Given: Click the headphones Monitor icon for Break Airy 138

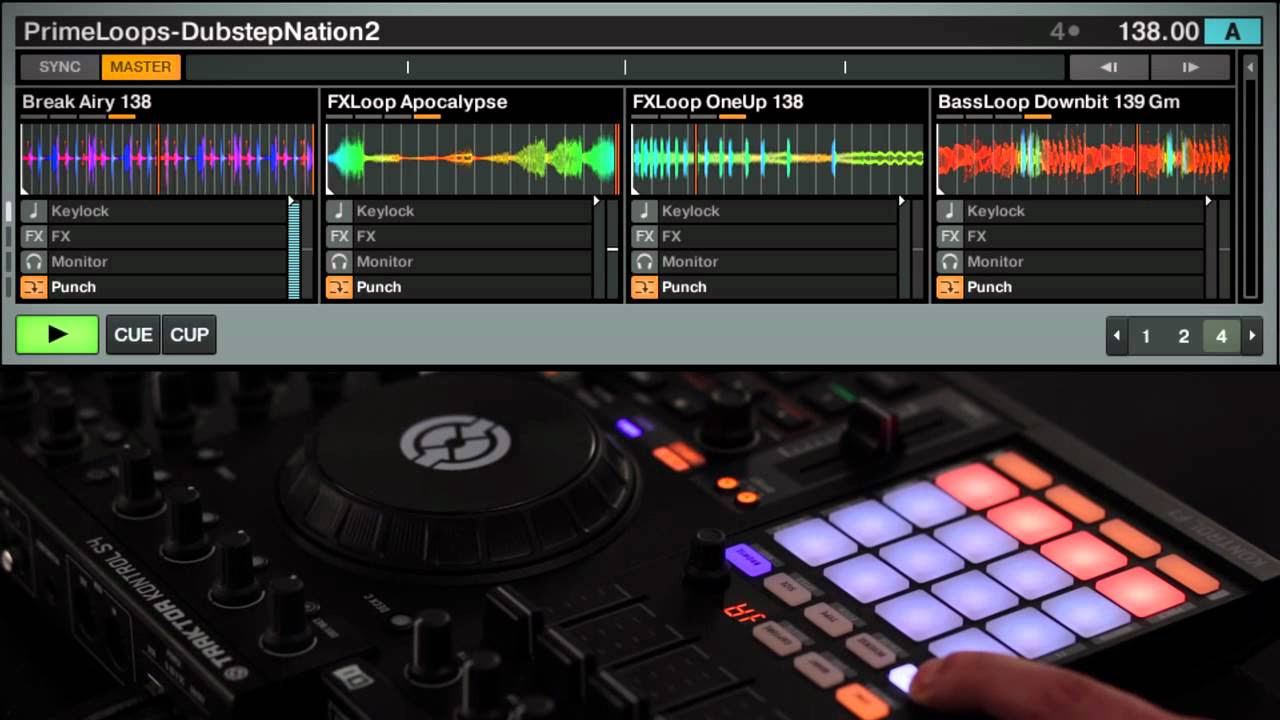Looking at the screenshot, I should click(34, 262).
